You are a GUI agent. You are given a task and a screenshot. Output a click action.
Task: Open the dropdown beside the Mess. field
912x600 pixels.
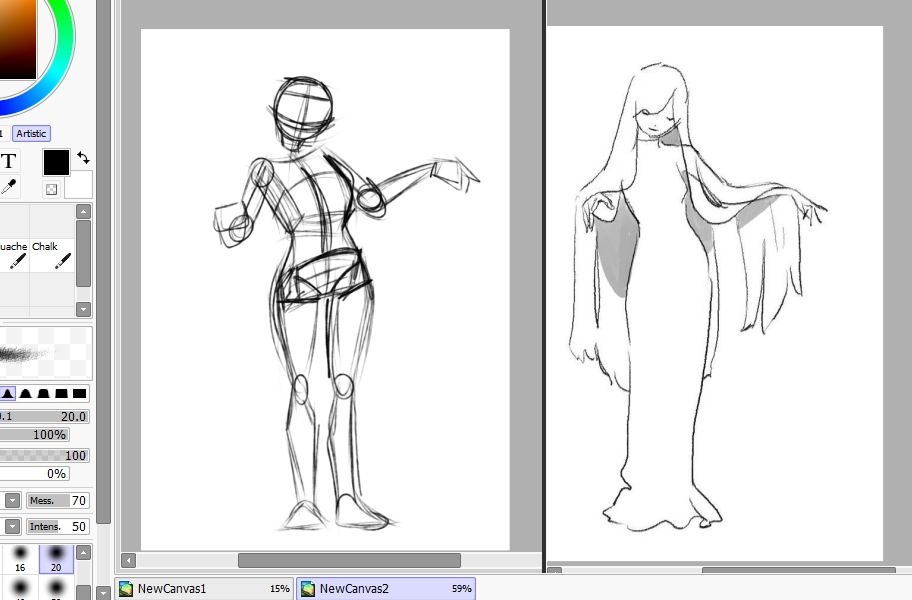pyautogui.click(x=12, y=500)
